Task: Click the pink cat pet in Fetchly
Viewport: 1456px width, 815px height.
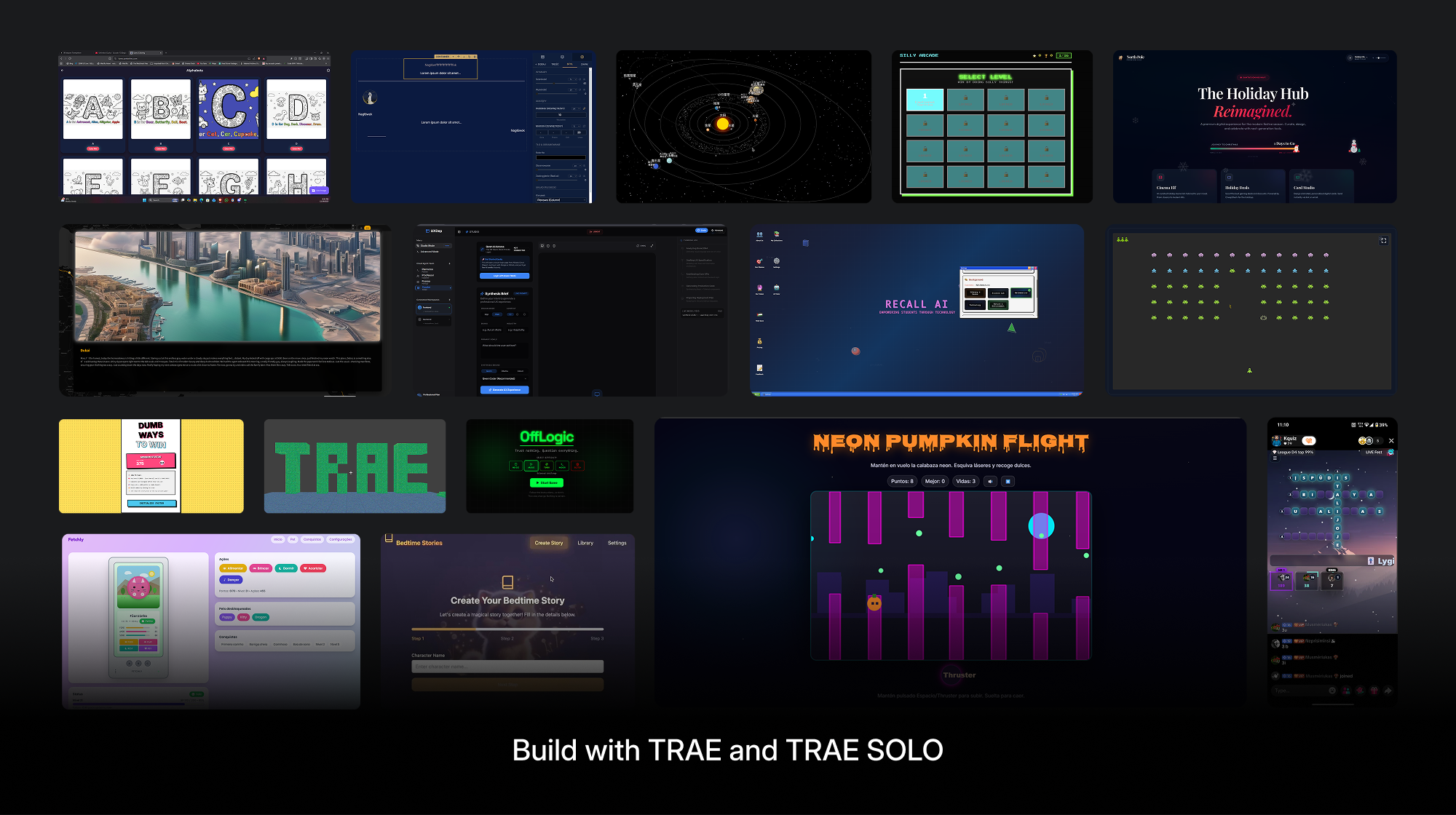Action: 138,587
